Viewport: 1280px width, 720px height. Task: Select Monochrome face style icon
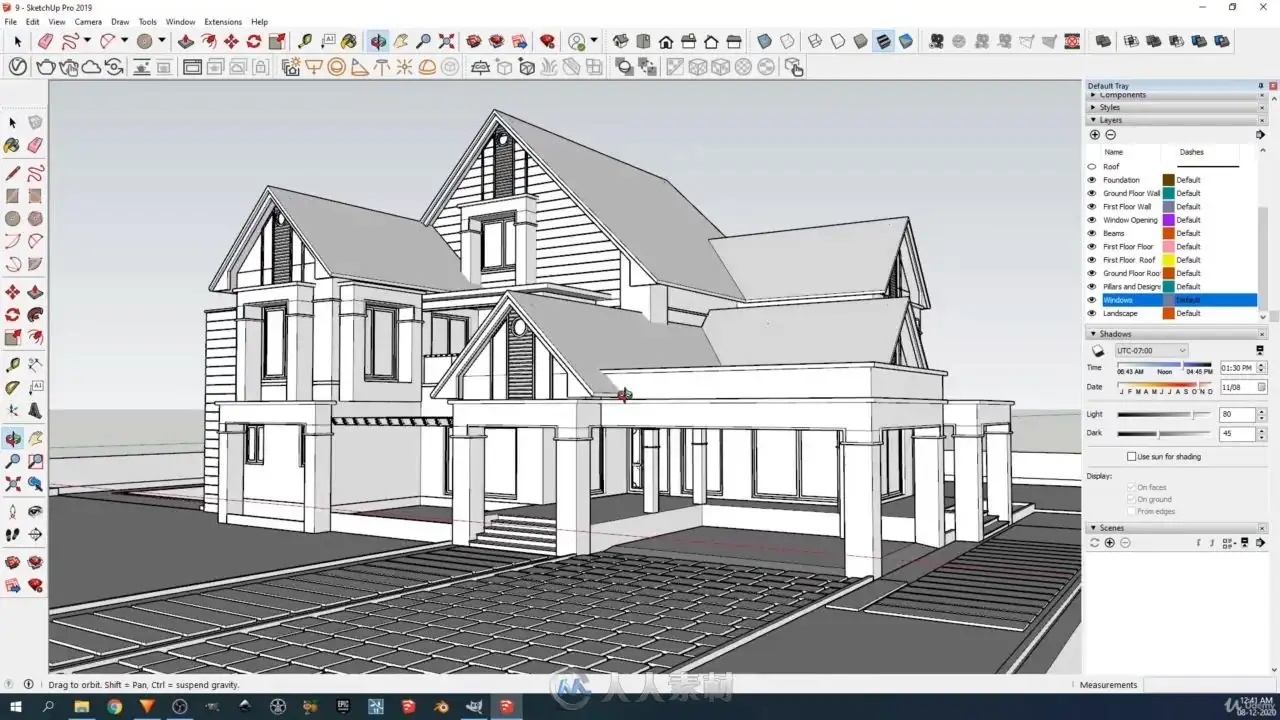click(905, 41)
